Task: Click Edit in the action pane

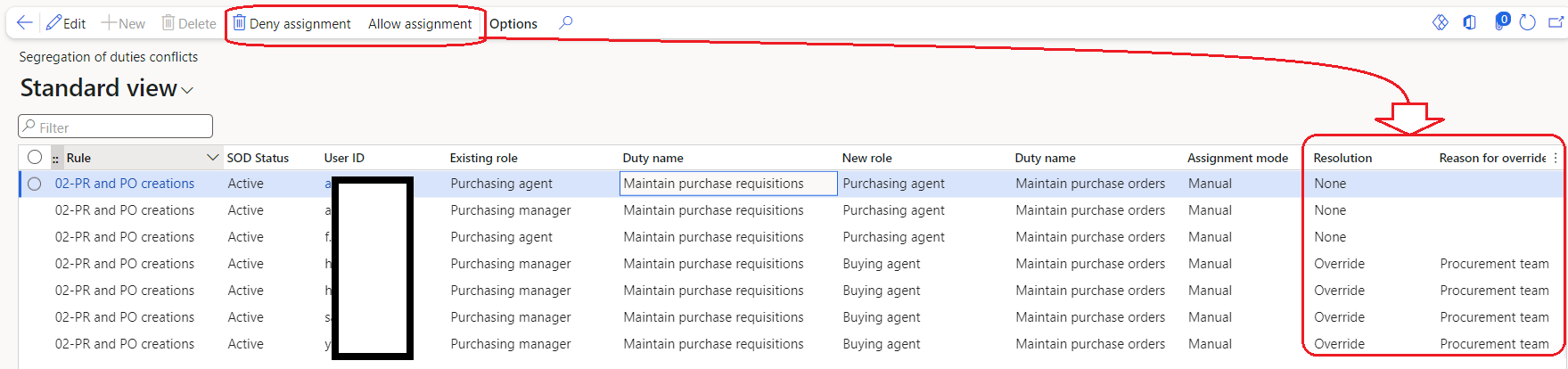Action: click(x=66, y=23)
